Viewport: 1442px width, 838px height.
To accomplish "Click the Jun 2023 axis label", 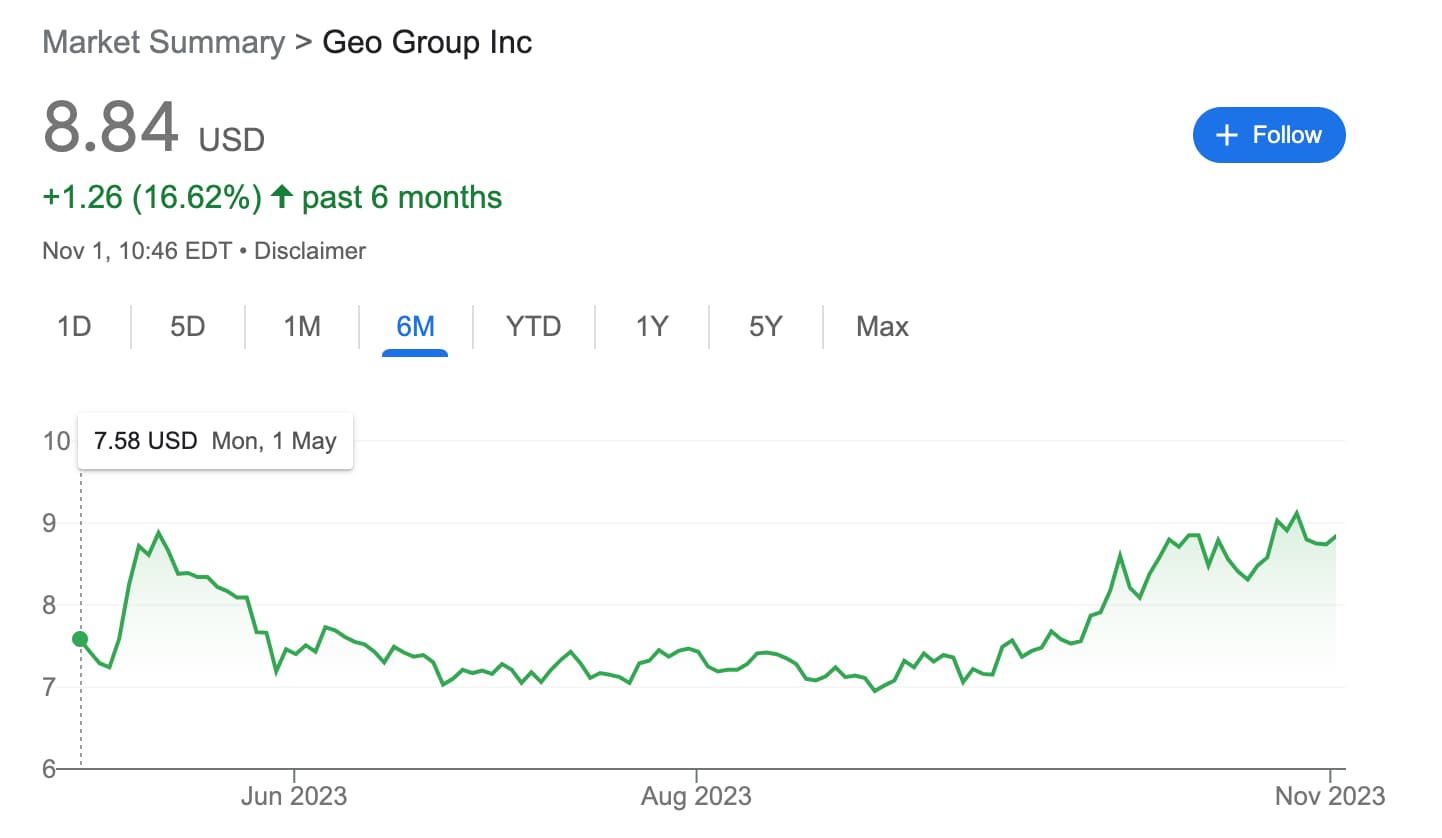I will (295, 797).
